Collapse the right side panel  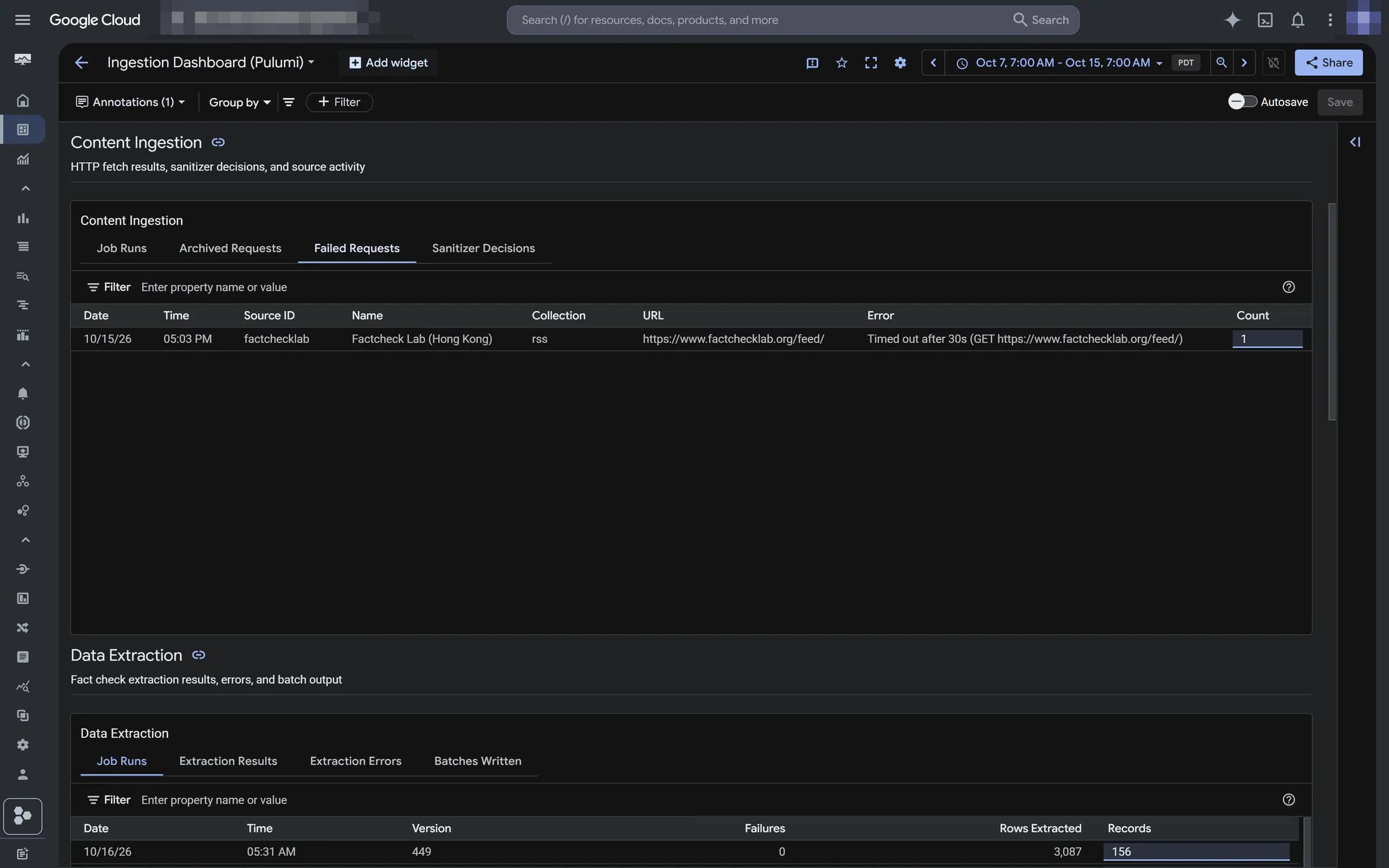pyautogui.click(x=1355, y=142)
